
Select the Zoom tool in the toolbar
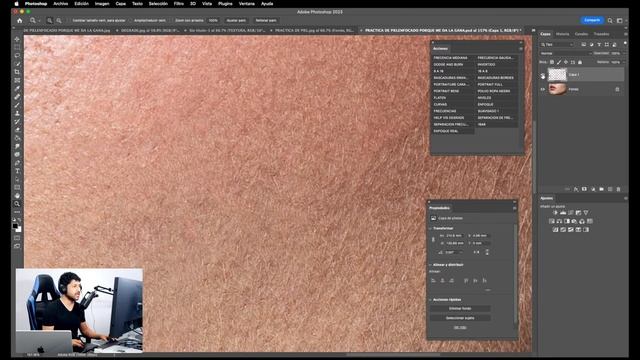point(17,204)
